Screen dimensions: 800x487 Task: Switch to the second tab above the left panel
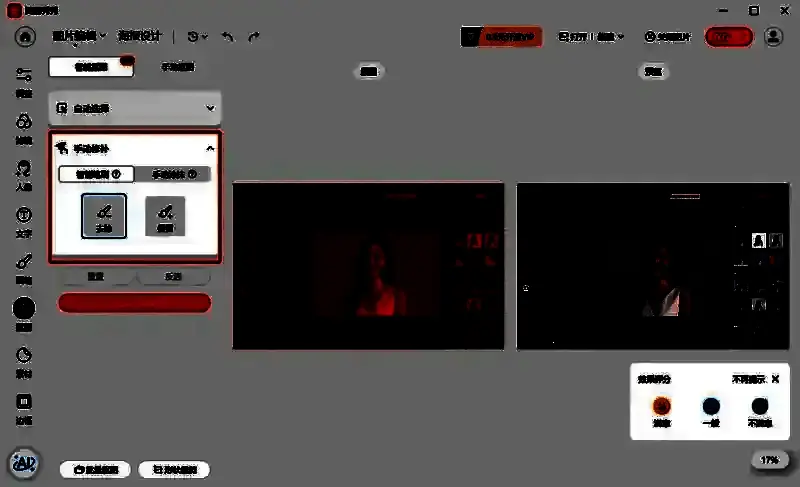pyautogui.click(x=177, y=68)
